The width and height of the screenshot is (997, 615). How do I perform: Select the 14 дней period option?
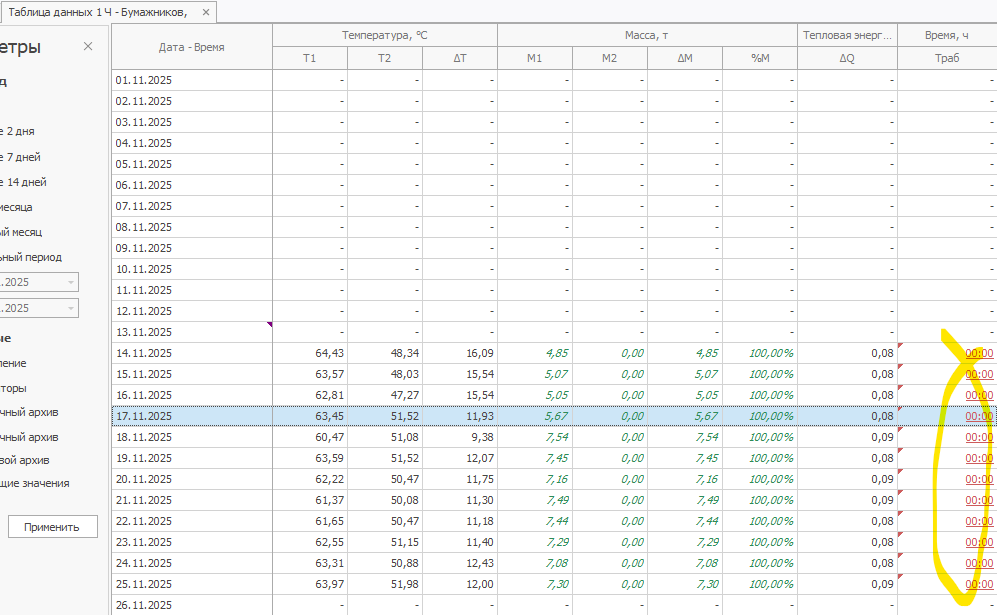point(26,182)
